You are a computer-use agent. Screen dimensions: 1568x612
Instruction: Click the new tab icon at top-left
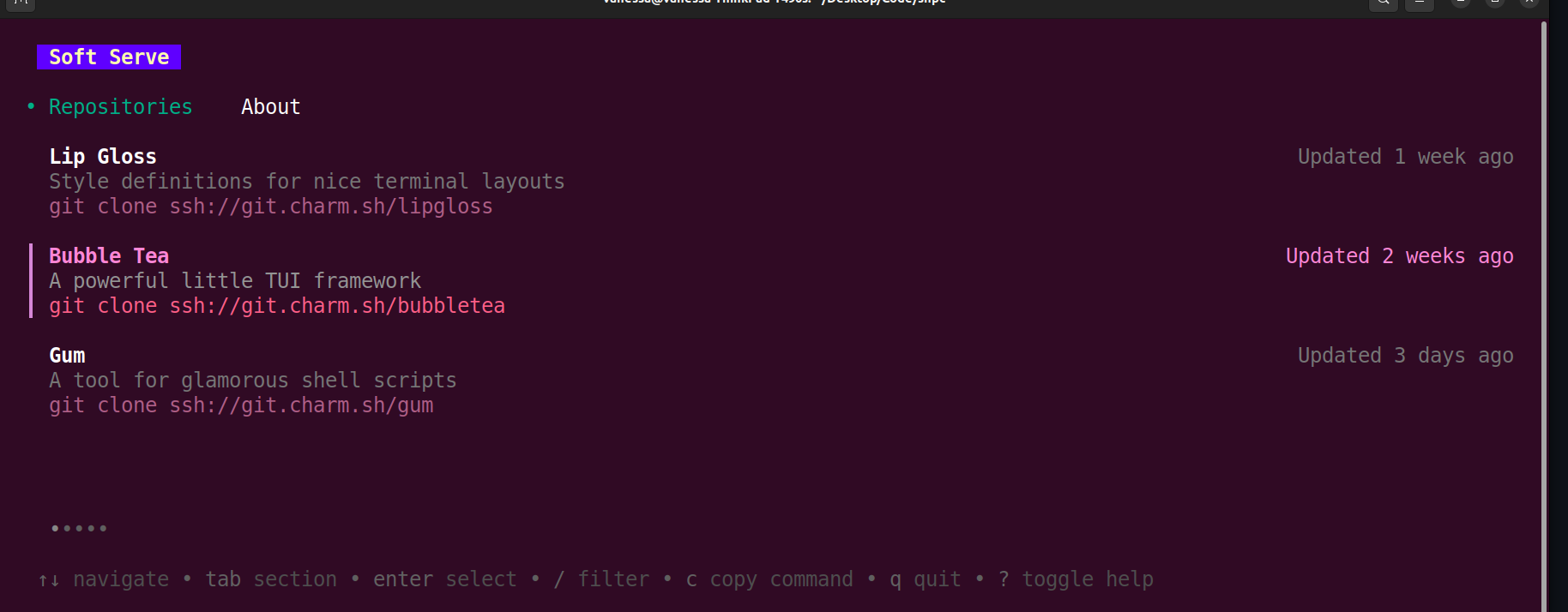[x=20, y=4]
